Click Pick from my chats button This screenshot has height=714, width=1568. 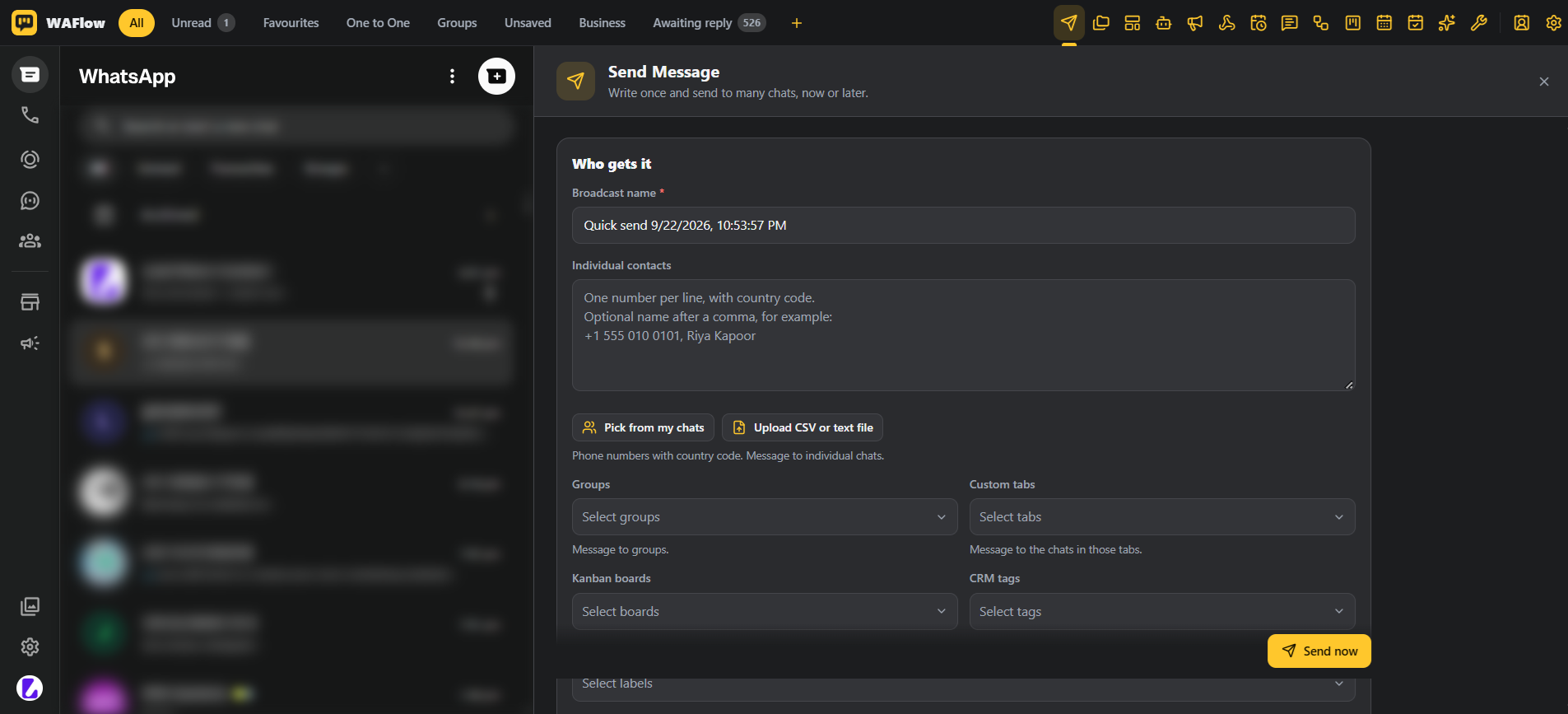tap(643, 427)
